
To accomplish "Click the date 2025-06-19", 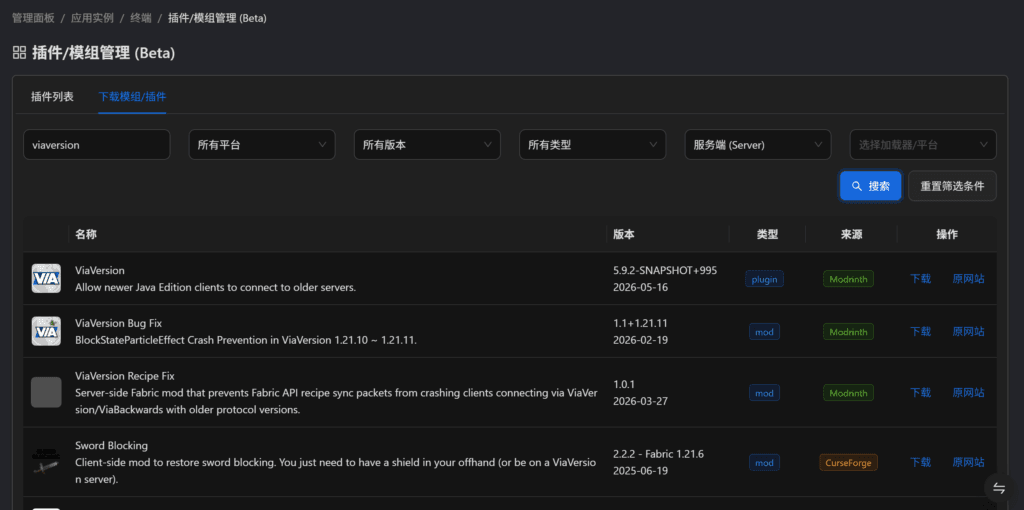I will tap(641, 471).
